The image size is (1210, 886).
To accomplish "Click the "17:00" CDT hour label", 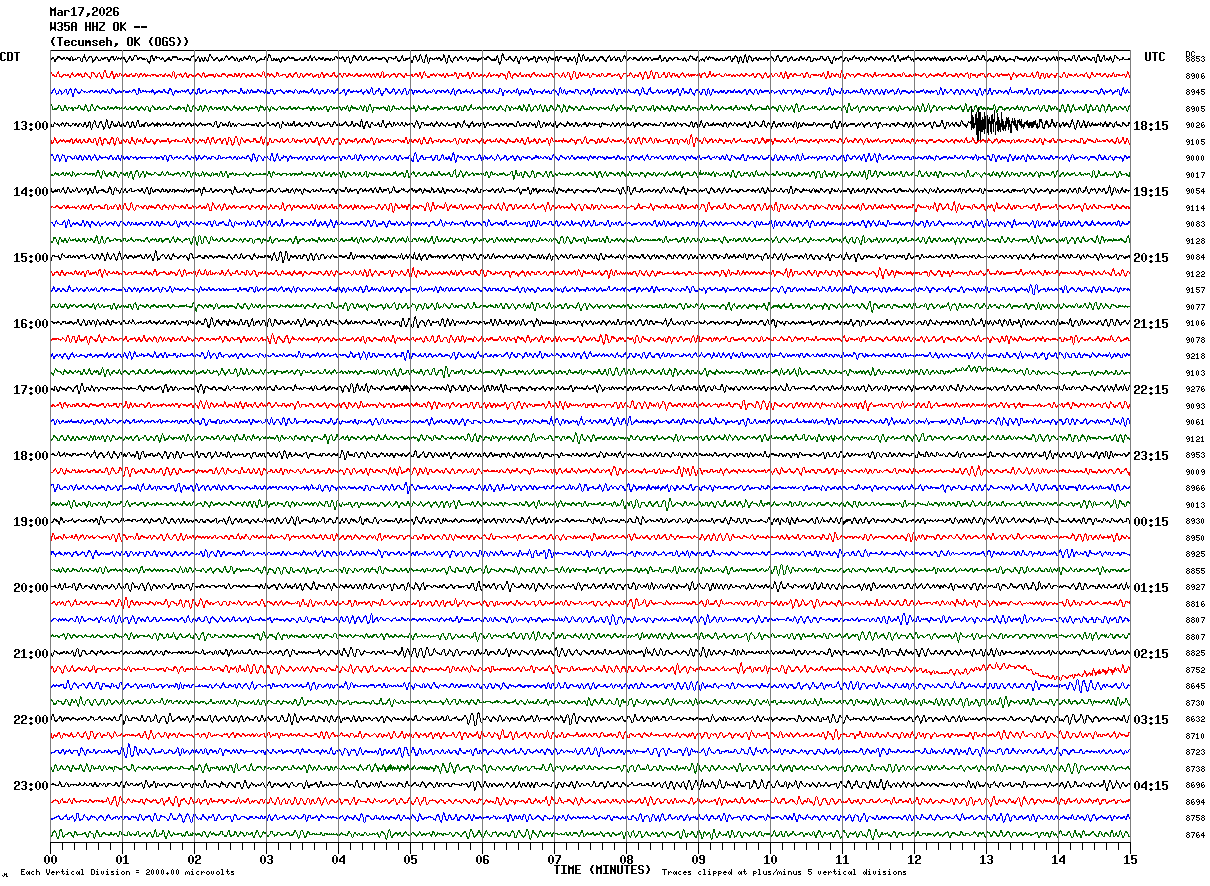I will [30, 390].
